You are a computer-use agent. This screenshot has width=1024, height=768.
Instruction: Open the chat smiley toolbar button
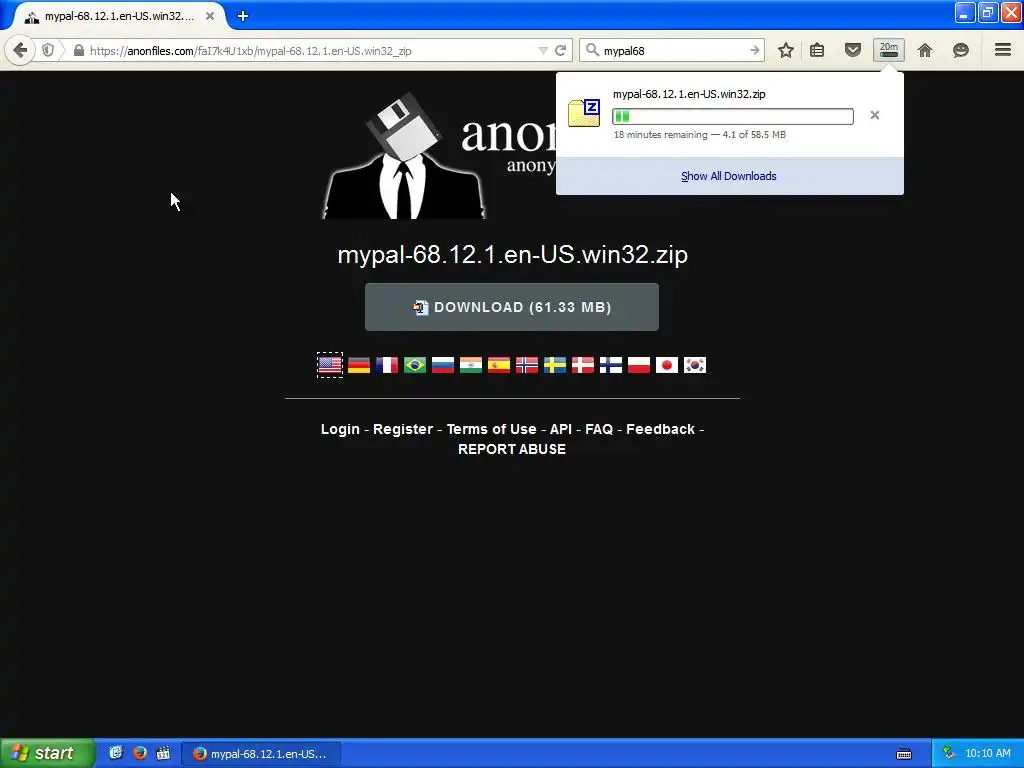point(961,50)
